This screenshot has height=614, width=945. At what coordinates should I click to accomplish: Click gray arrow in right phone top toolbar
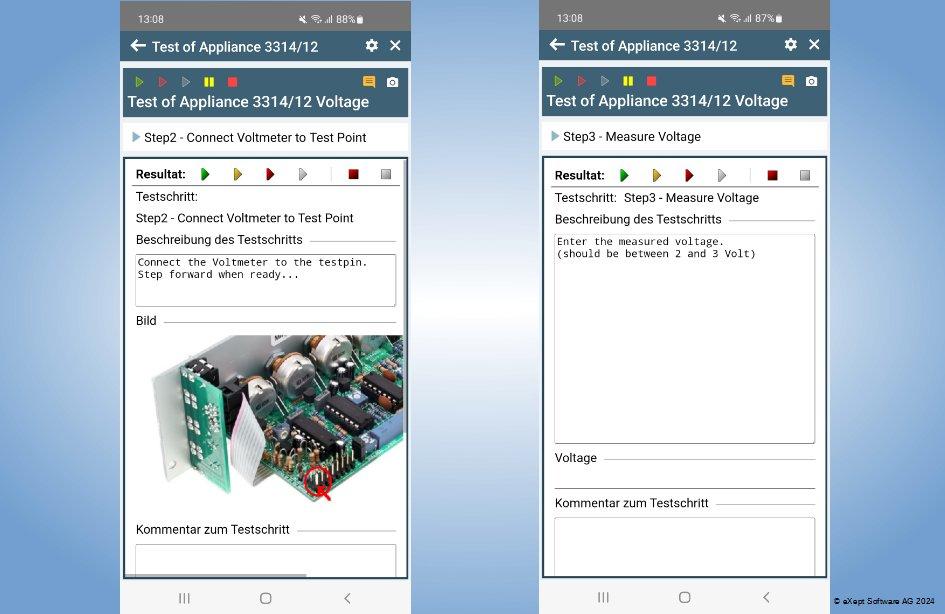point(605,80)
